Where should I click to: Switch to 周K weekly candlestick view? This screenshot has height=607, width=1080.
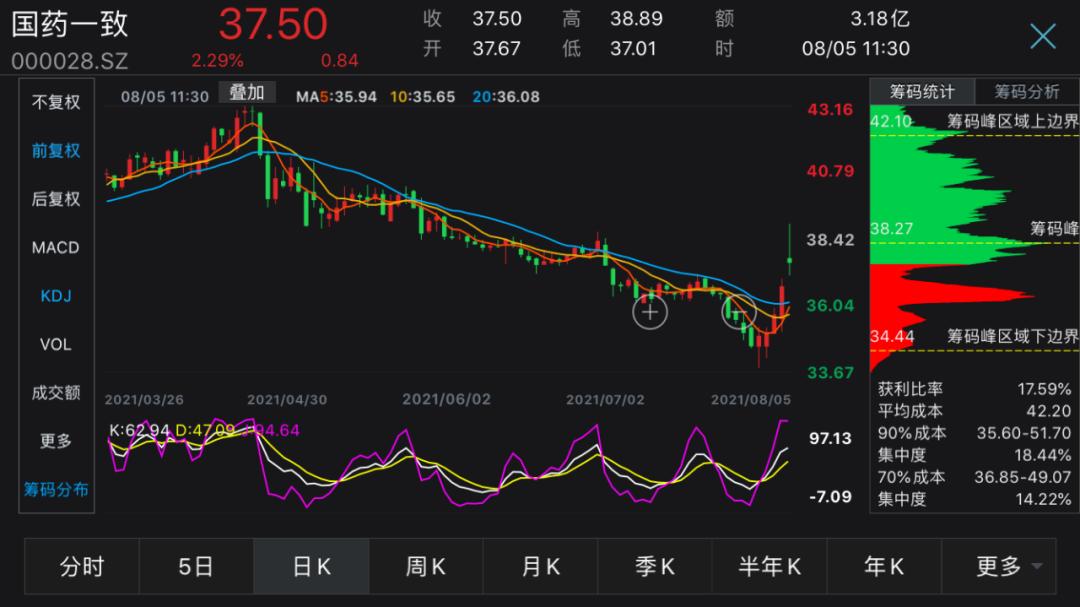coord(426,566)
